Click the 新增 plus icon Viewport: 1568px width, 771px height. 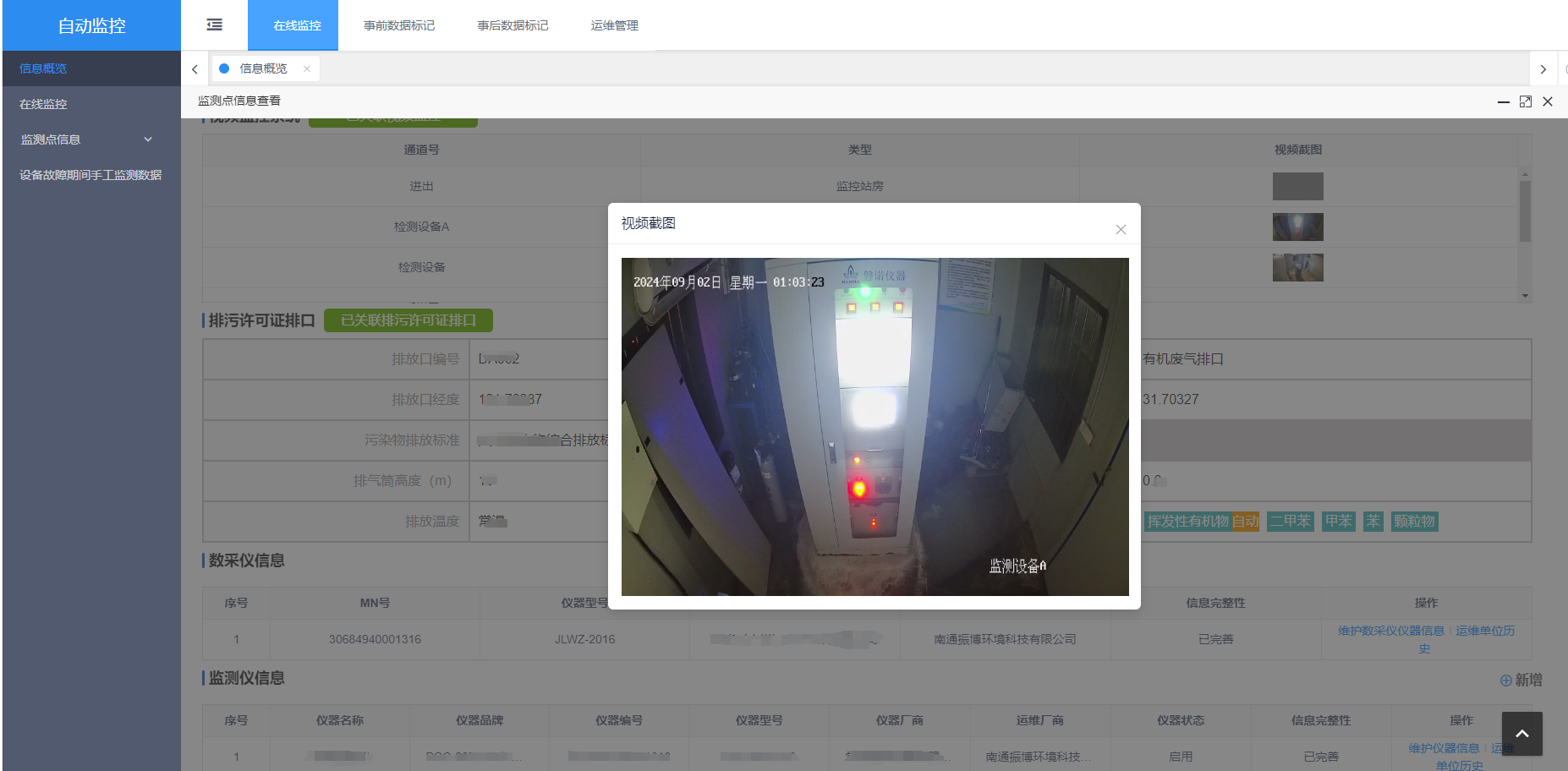tap(1505, 681)
